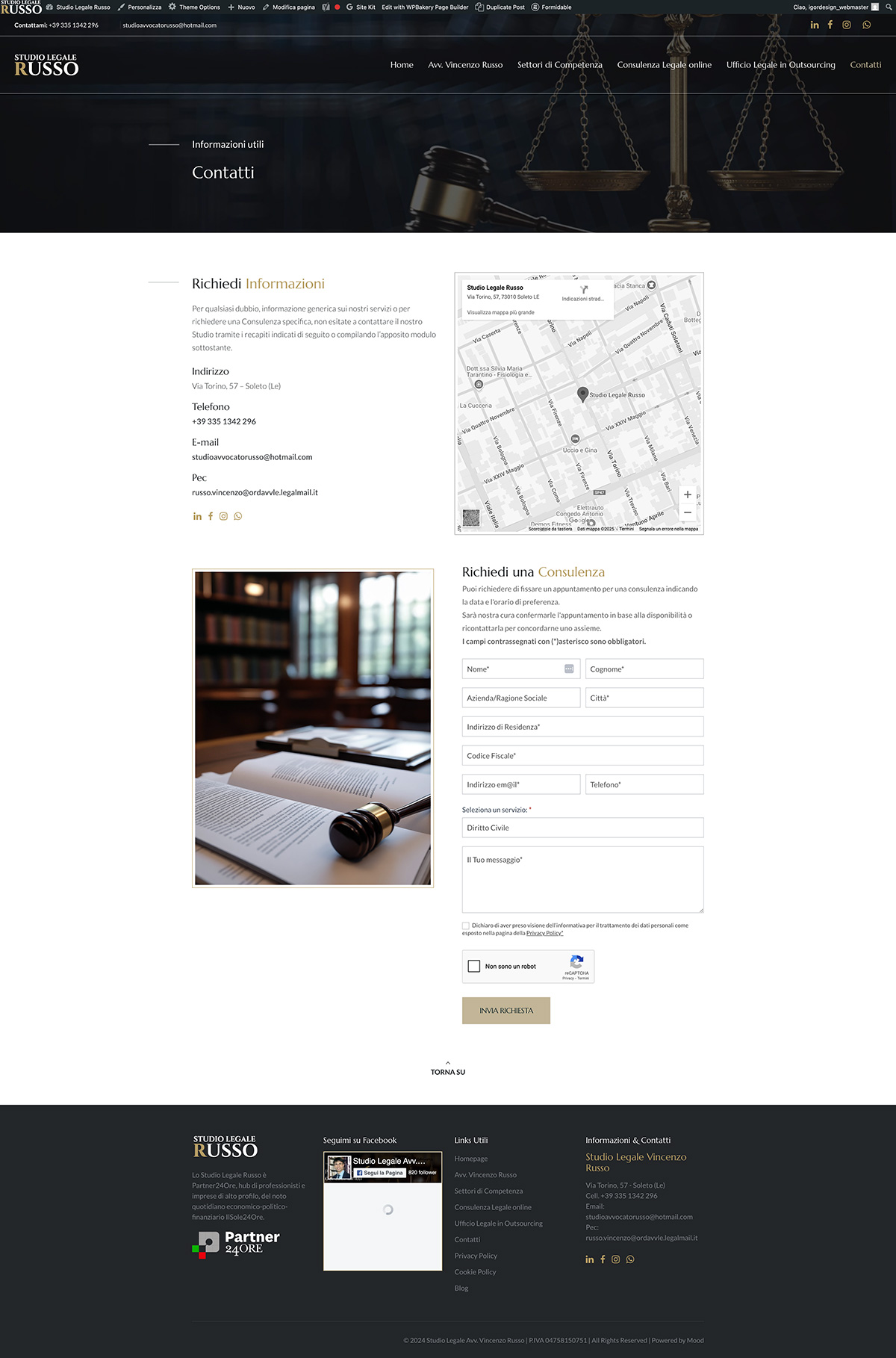Click the map directions arrow icon
This screenshot has height=1358, width=896.
click(x=583, y=290)
